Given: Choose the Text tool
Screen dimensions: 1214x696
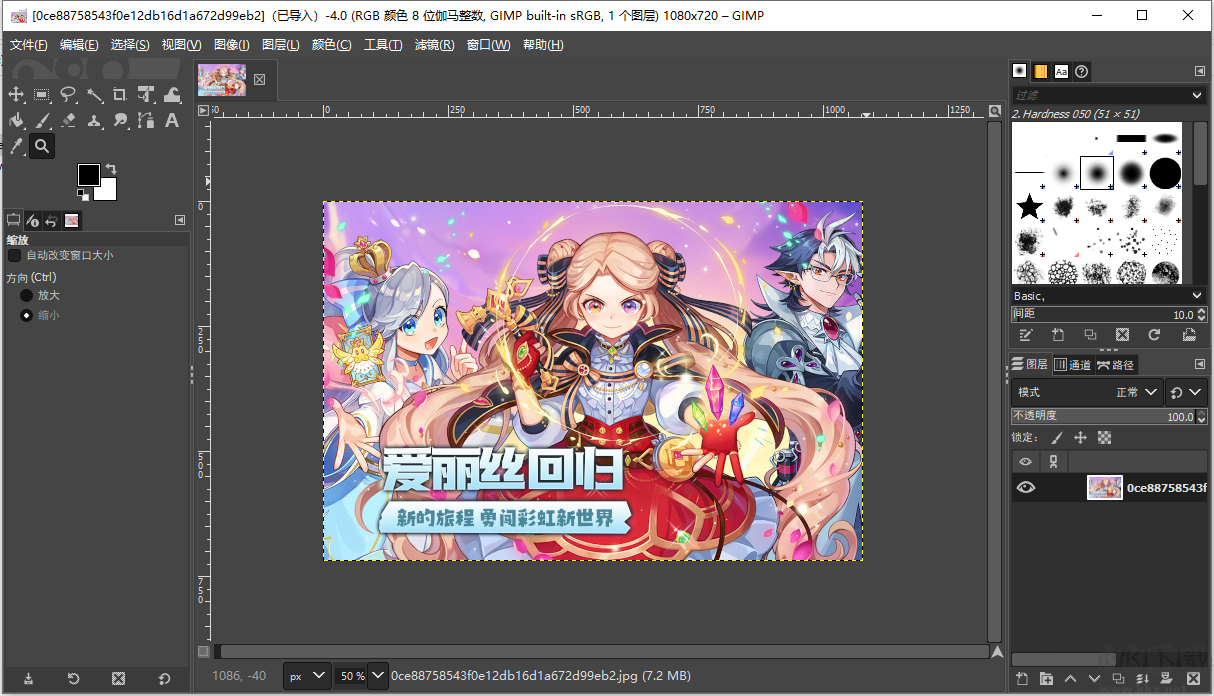Looking at the screenshot, I should [172, 120].
